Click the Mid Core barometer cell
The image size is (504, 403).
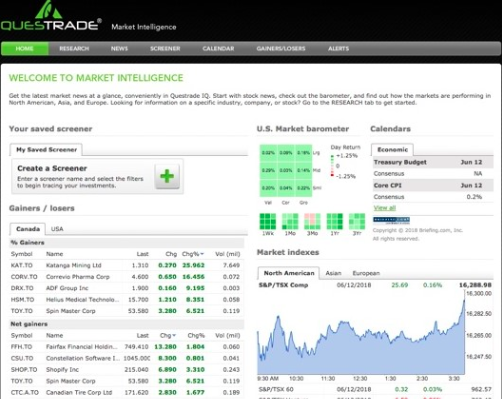(x=286, y=170)
